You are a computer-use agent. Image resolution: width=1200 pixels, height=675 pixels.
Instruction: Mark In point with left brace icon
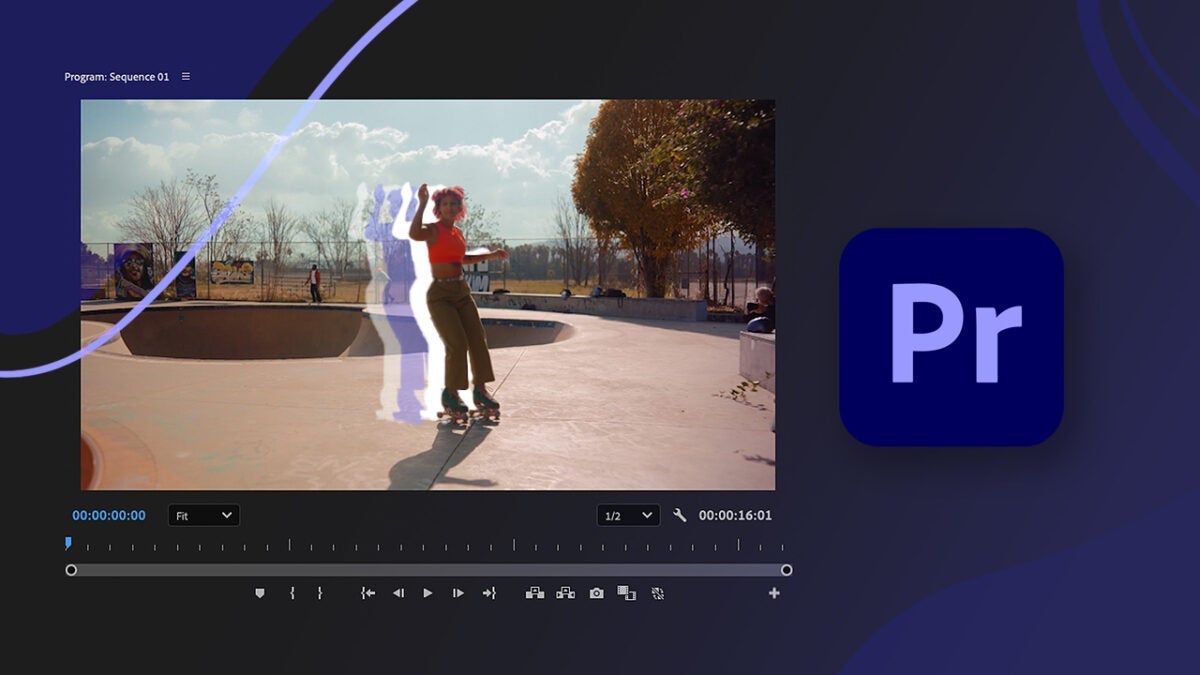[292, 593]
